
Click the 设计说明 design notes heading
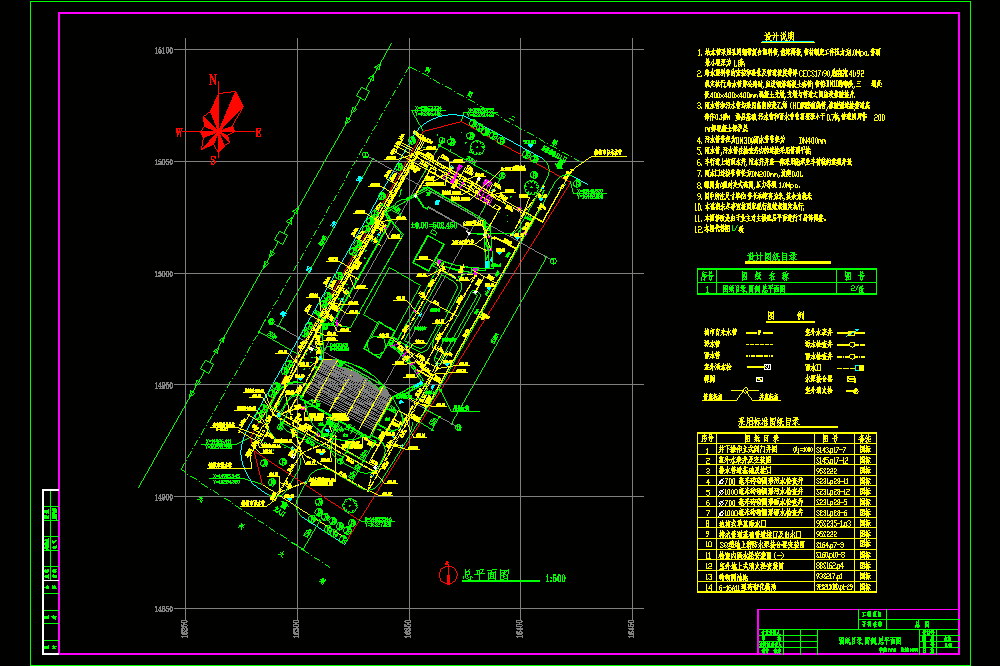click(x=779, y=36)
